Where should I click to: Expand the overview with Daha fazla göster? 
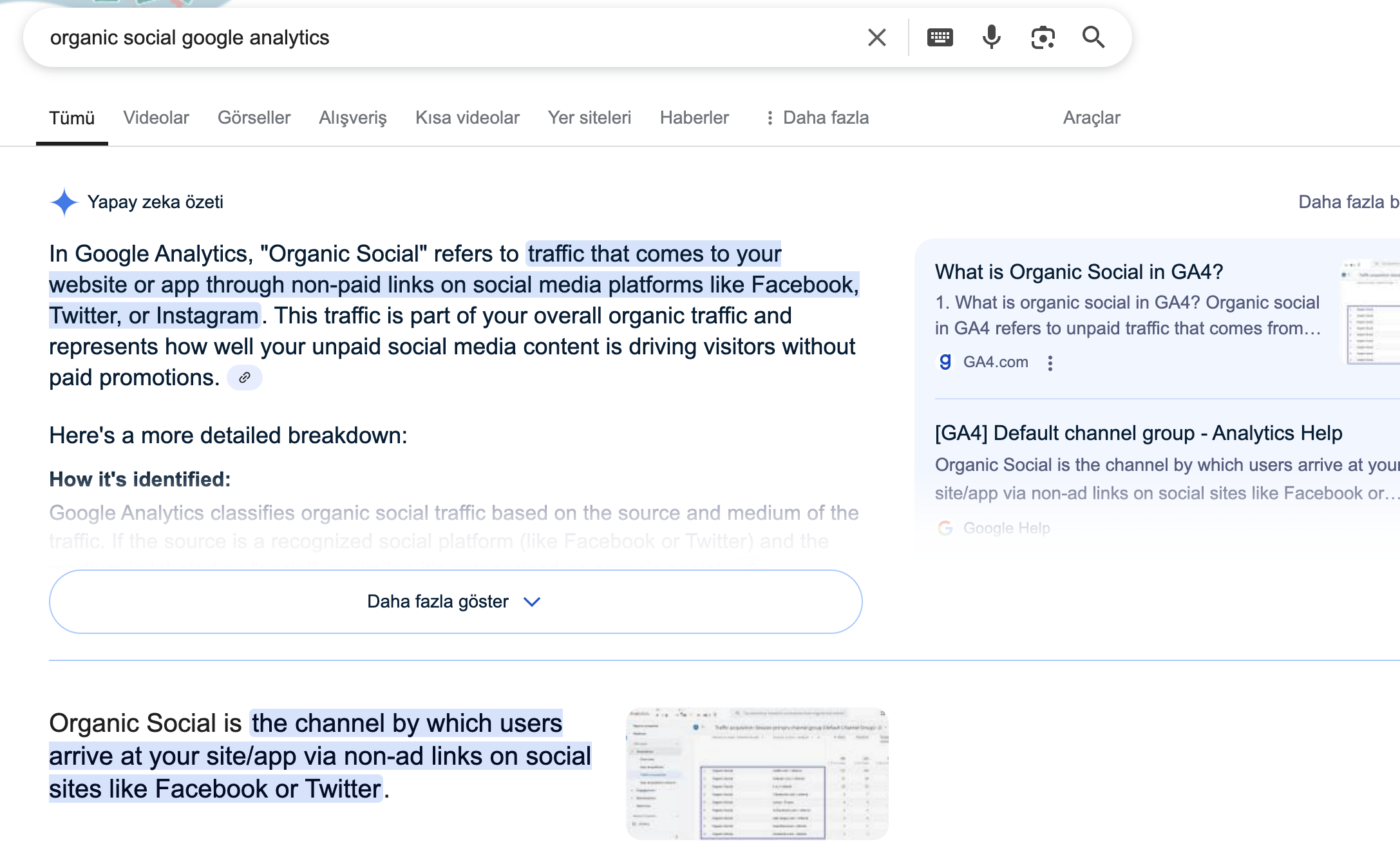pos(455,602)
